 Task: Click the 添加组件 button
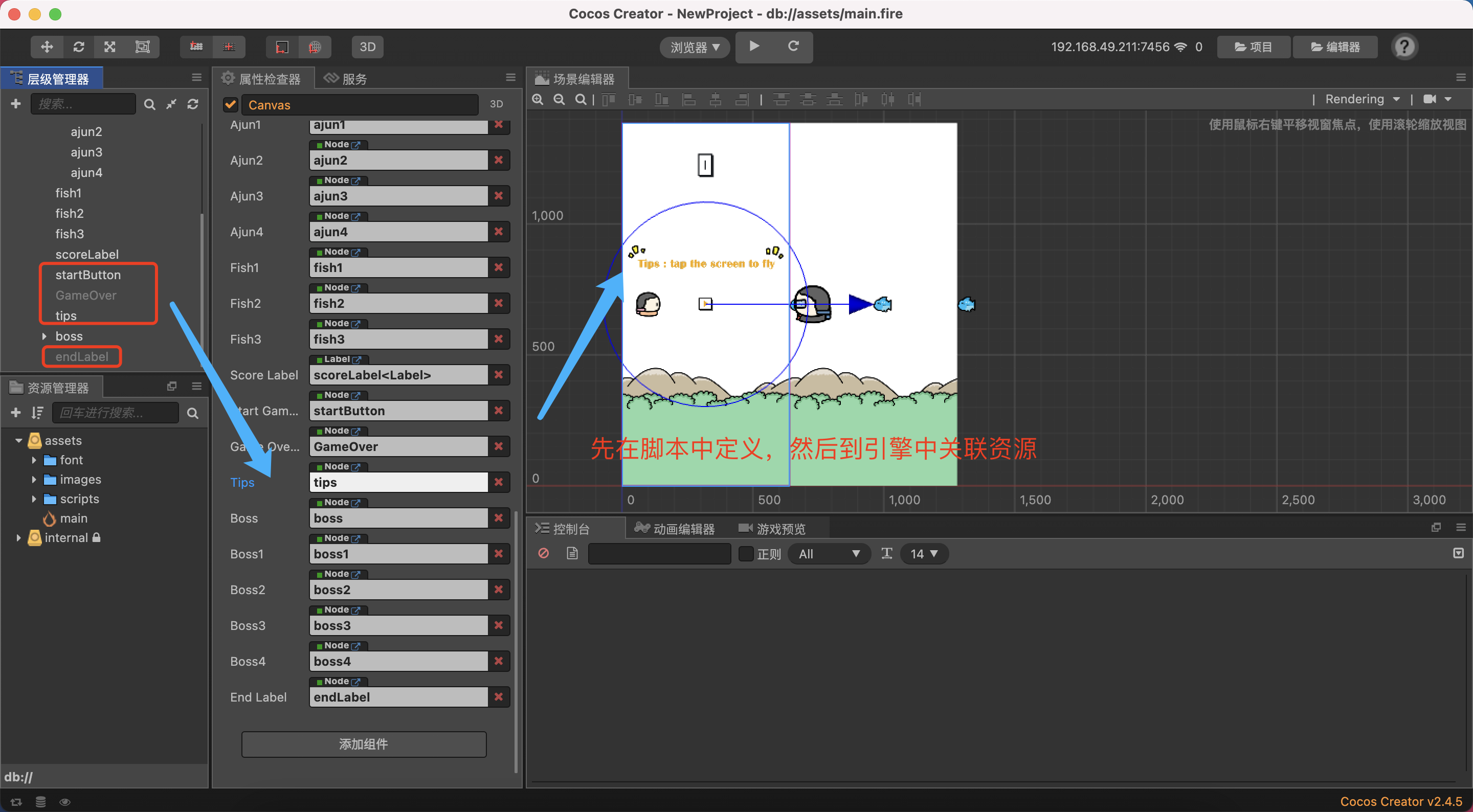(364, 744)
